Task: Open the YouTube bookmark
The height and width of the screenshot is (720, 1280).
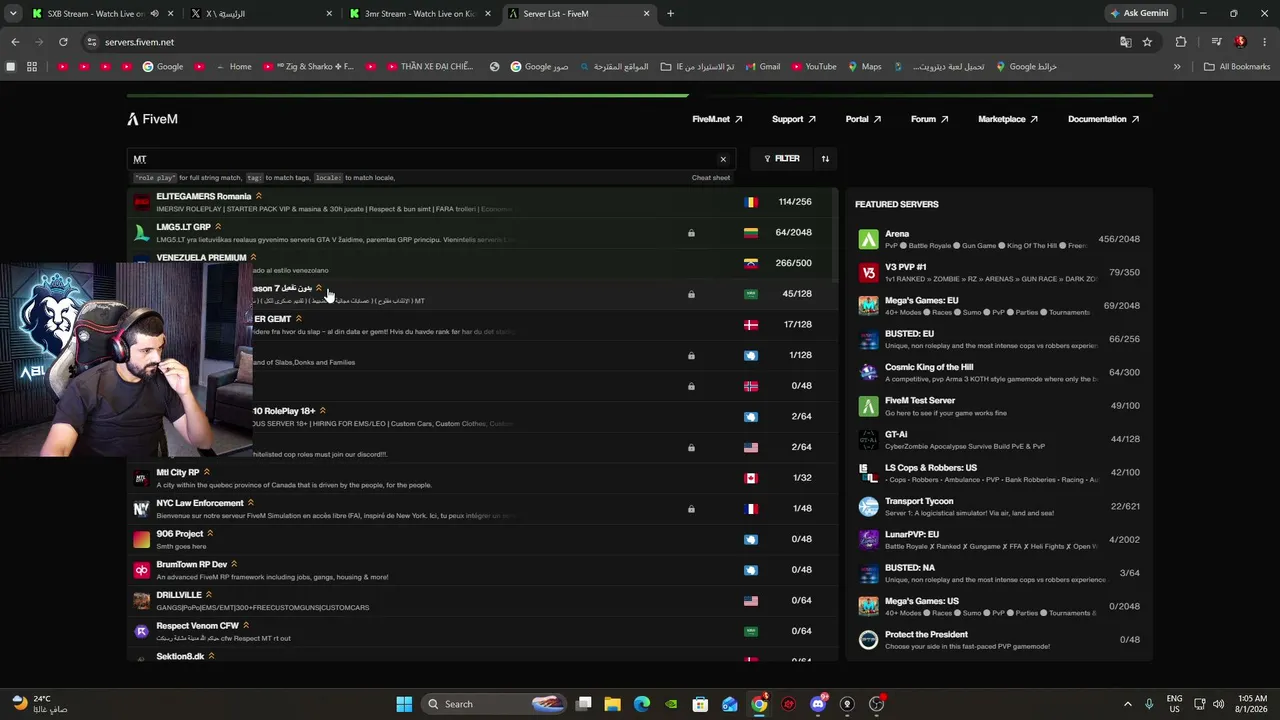Action: coord(814,67)
